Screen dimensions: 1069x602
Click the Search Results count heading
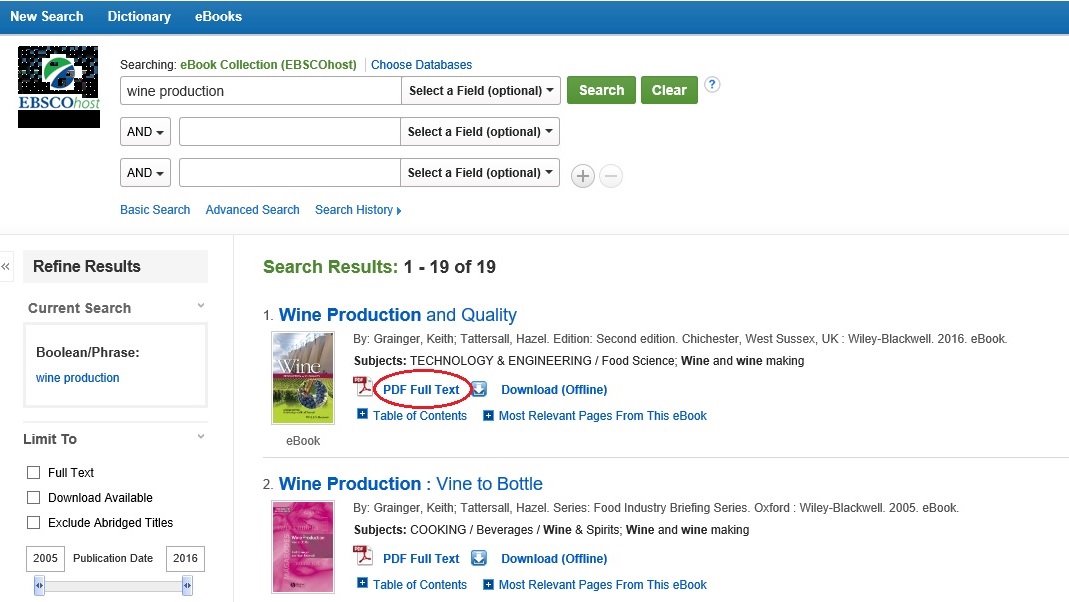point(380,267)
